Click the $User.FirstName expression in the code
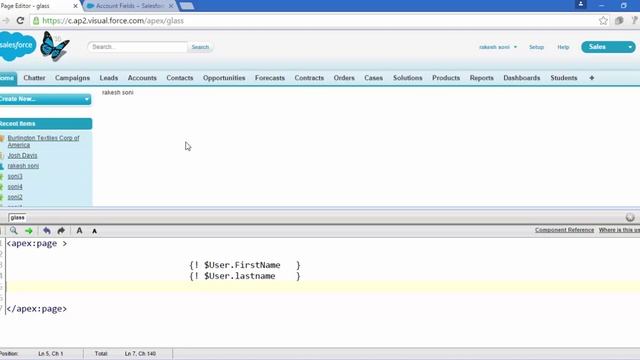 click(x=242, y=265)
